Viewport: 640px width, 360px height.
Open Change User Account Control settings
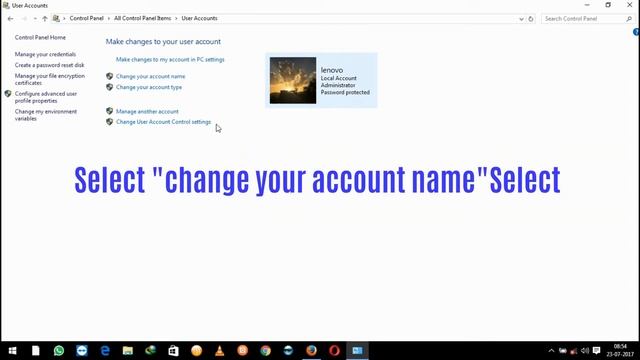(163, 122)
